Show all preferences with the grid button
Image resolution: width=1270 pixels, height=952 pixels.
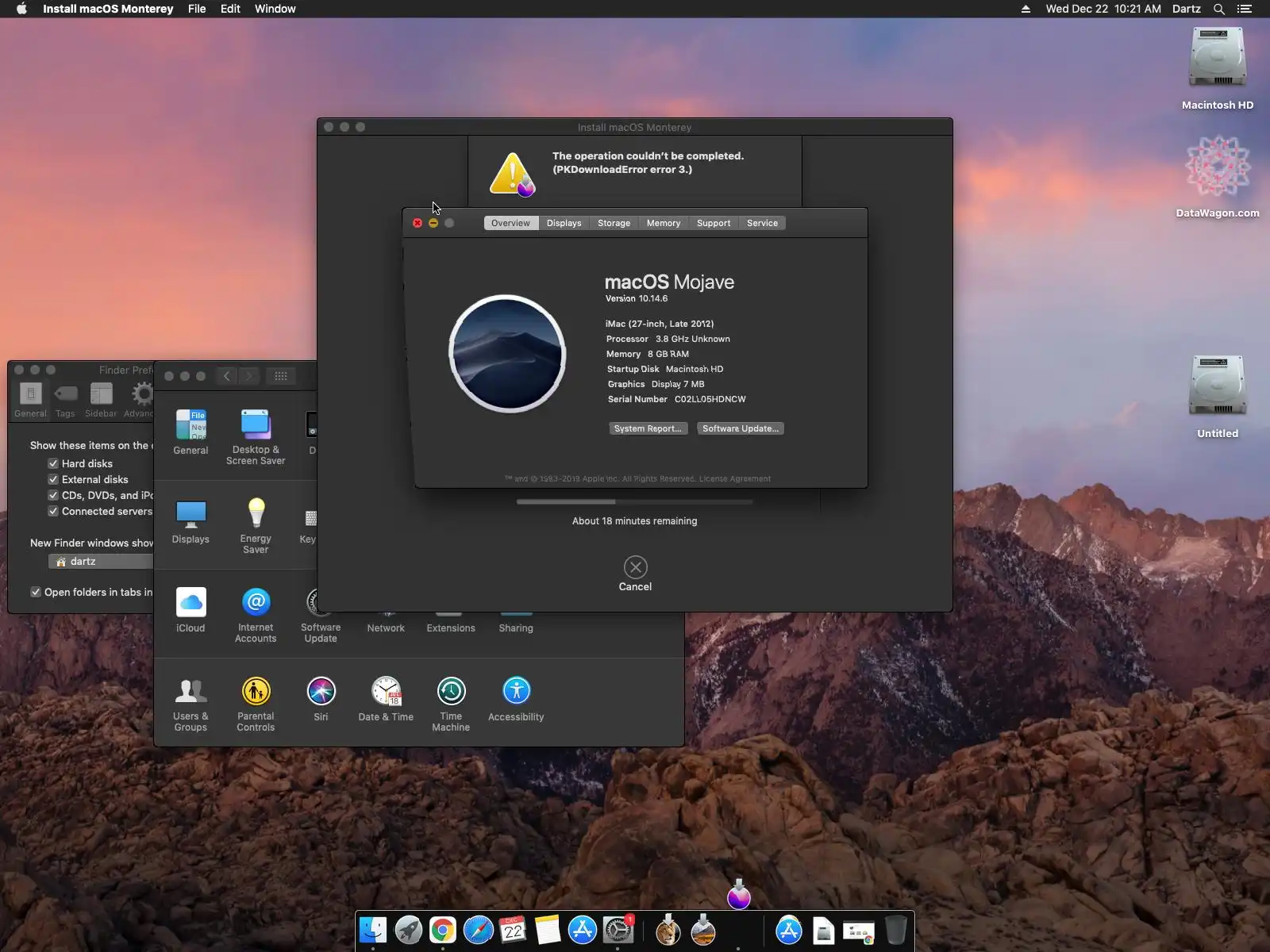click(x=281, y=376)
